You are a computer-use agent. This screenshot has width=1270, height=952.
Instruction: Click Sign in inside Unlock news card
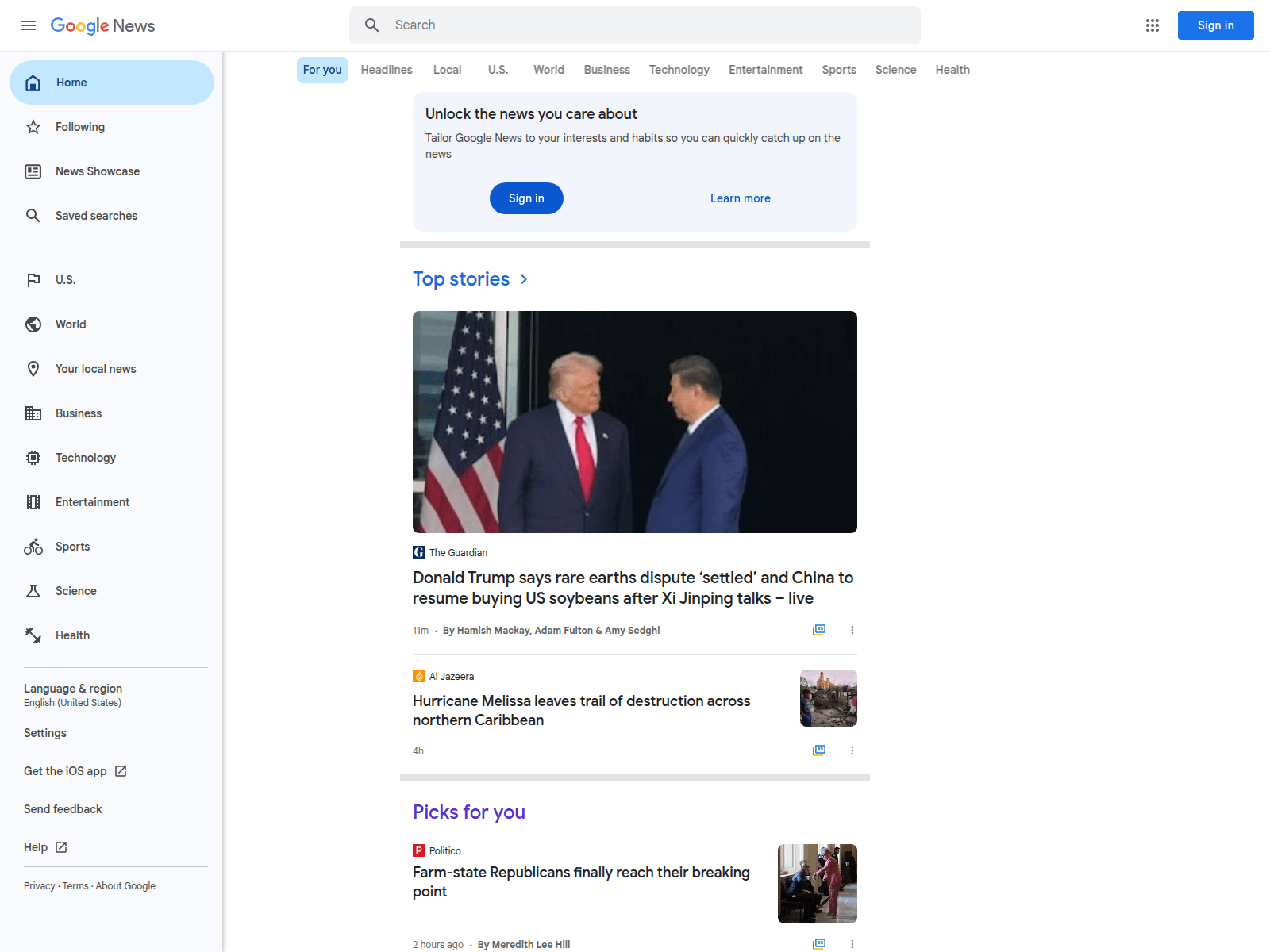[x=526, y=198]
